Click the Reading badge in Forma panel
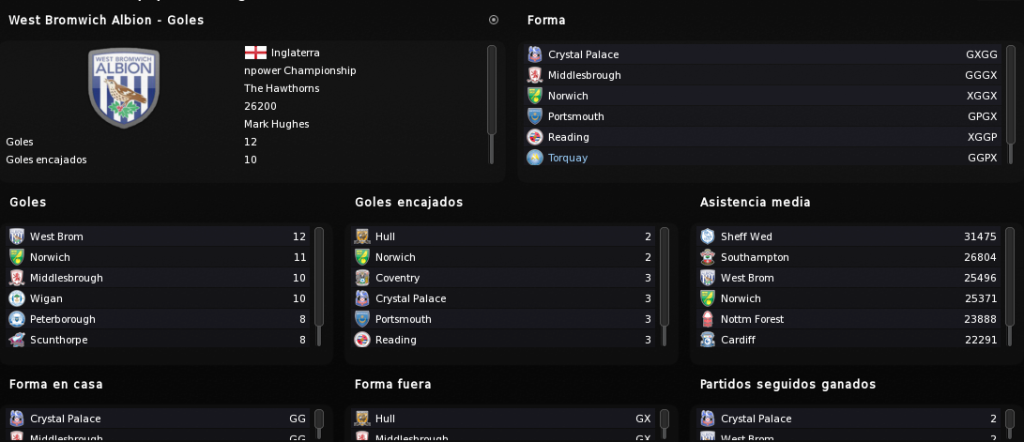Image resolution: width=1024 pixels, height=442 pixels. pos(535,137)
